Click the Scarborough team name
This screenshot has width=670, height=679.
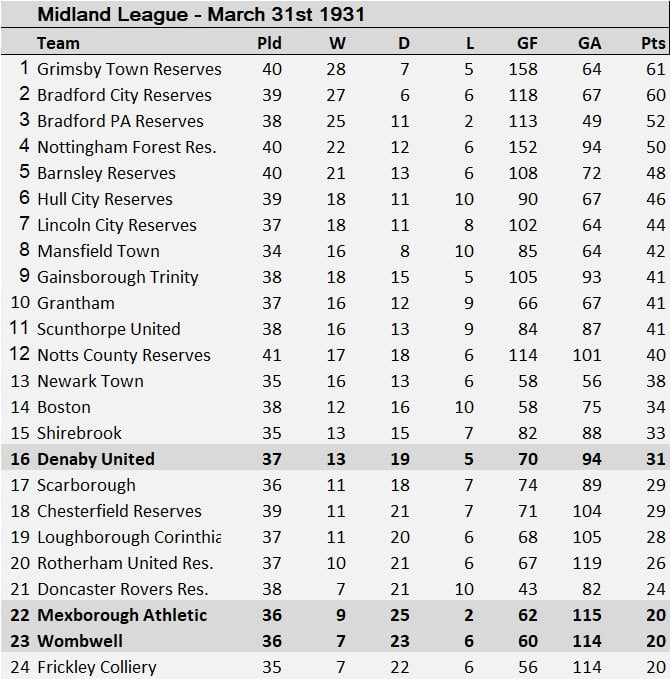click(86, 485)
